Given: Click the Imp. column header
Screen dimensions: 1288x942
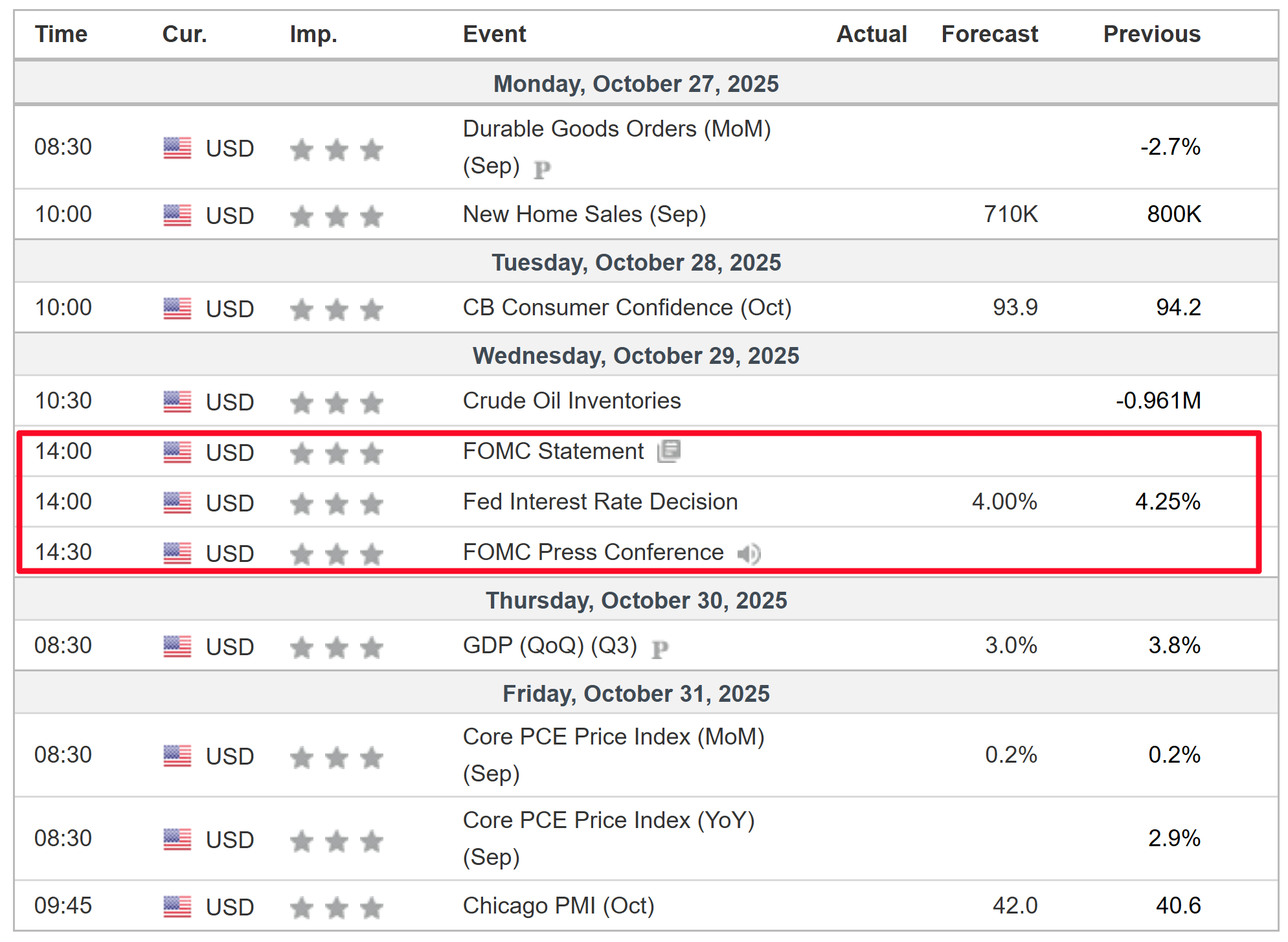Looking at the screenshot, I should (x=313, y=34).
